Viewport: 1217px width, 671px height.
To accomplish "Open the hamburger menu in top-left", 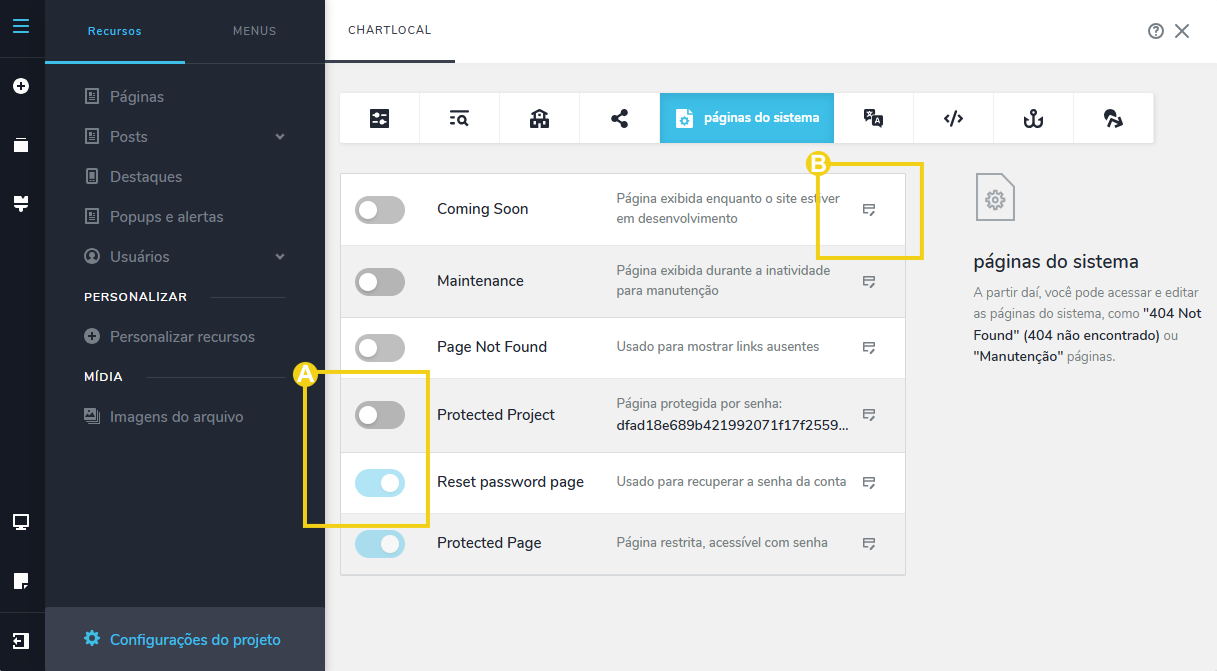I will pos(21,26).
